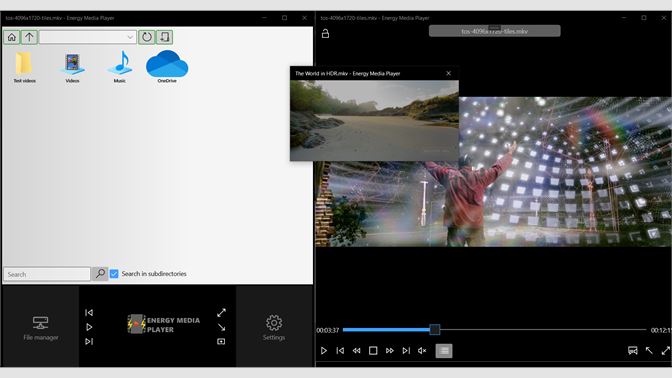Image resolution: width=672 pixels, height=378 pixels.
Task: Toggle Search in subdirectories checkbox
Action: [x=114, y=274]
